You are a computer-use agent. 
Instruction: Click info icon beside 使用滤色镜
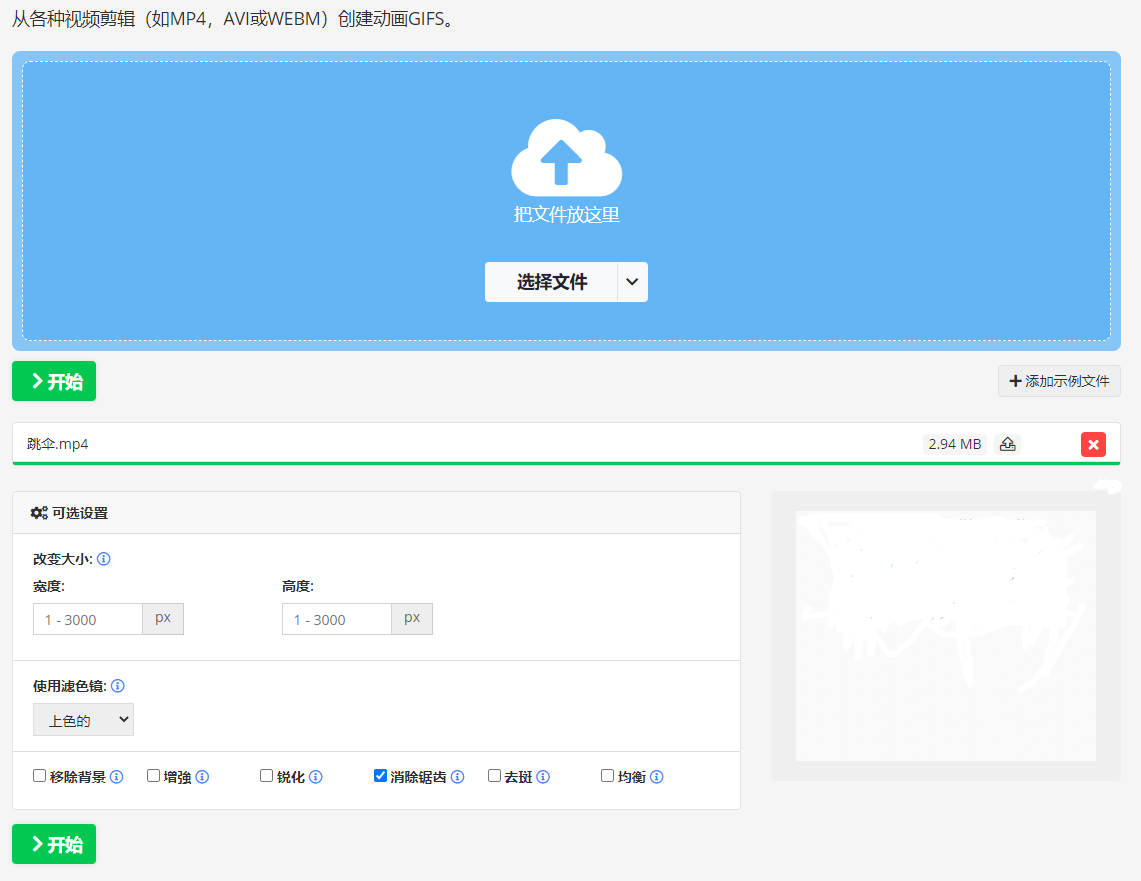(118, 686)
